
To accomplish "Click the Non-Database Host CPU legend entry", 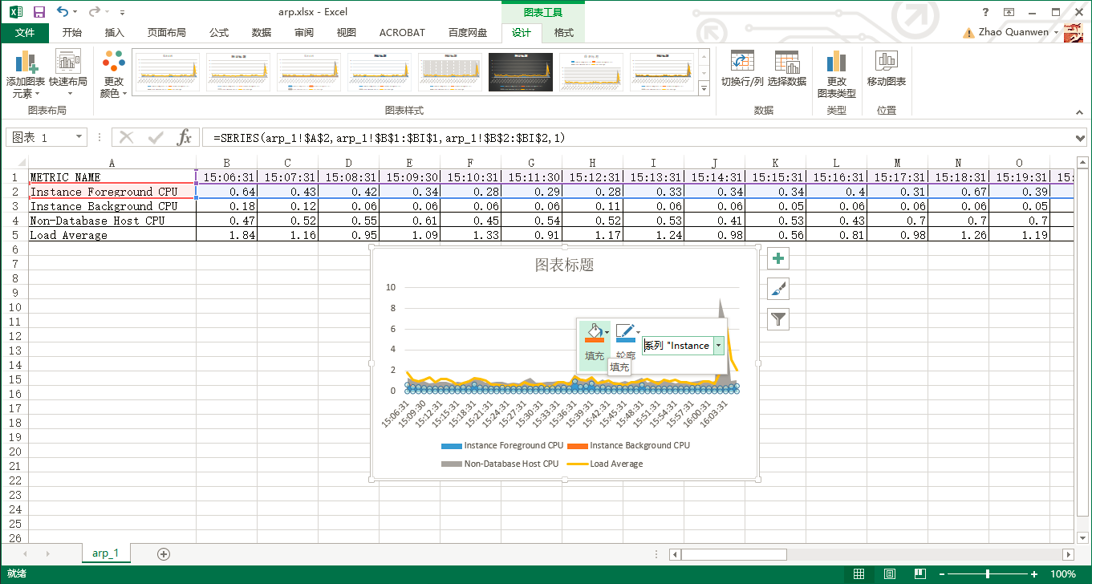I will pos(500,463).
